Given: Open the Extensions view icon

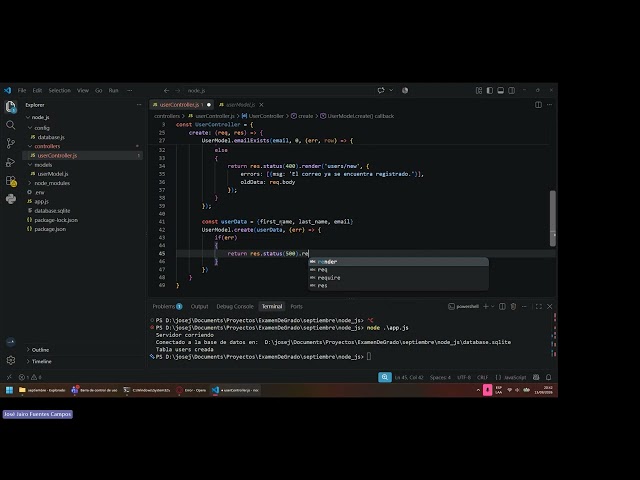Looking at the screenshot, I should [x=11, y=181].
